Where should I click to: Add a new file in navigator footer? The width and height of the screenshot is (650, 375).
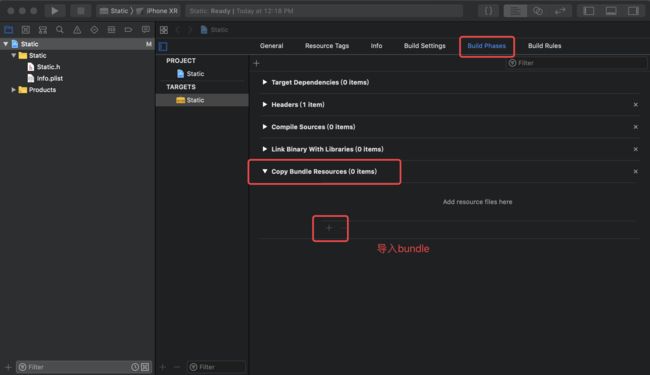coord(8,367)
